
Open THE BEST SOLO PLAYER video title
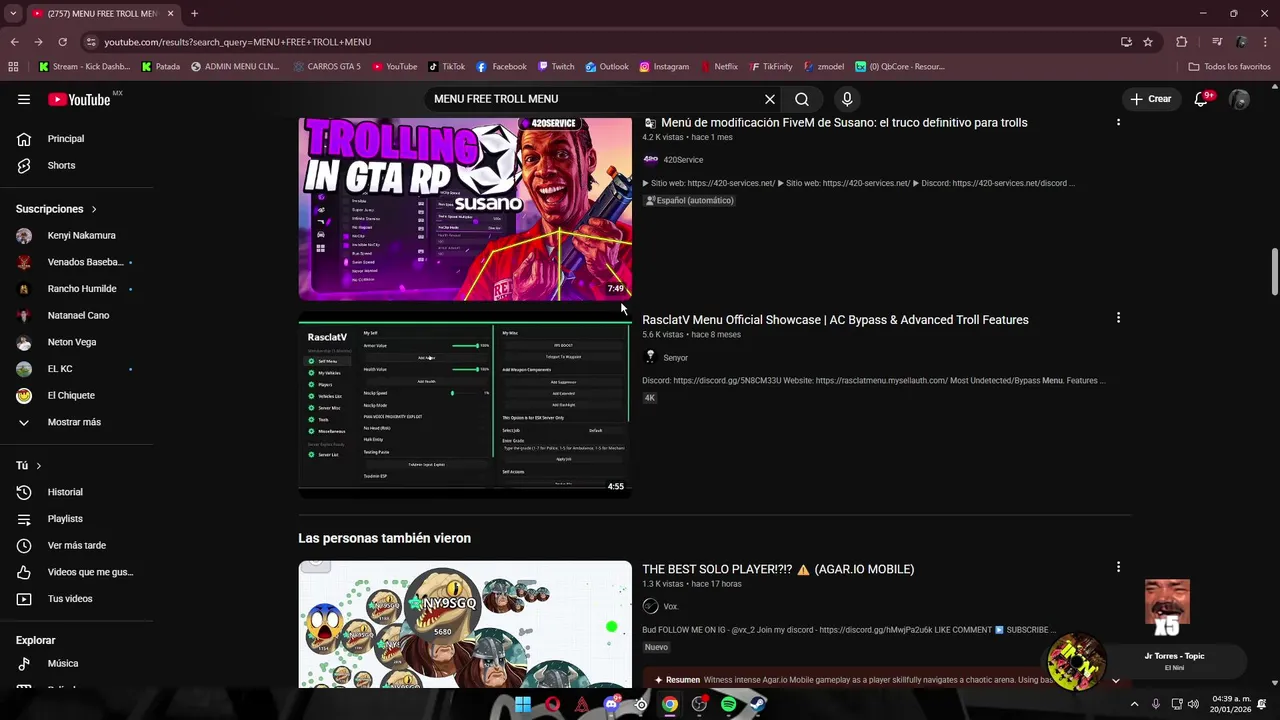tap(778, 569)
